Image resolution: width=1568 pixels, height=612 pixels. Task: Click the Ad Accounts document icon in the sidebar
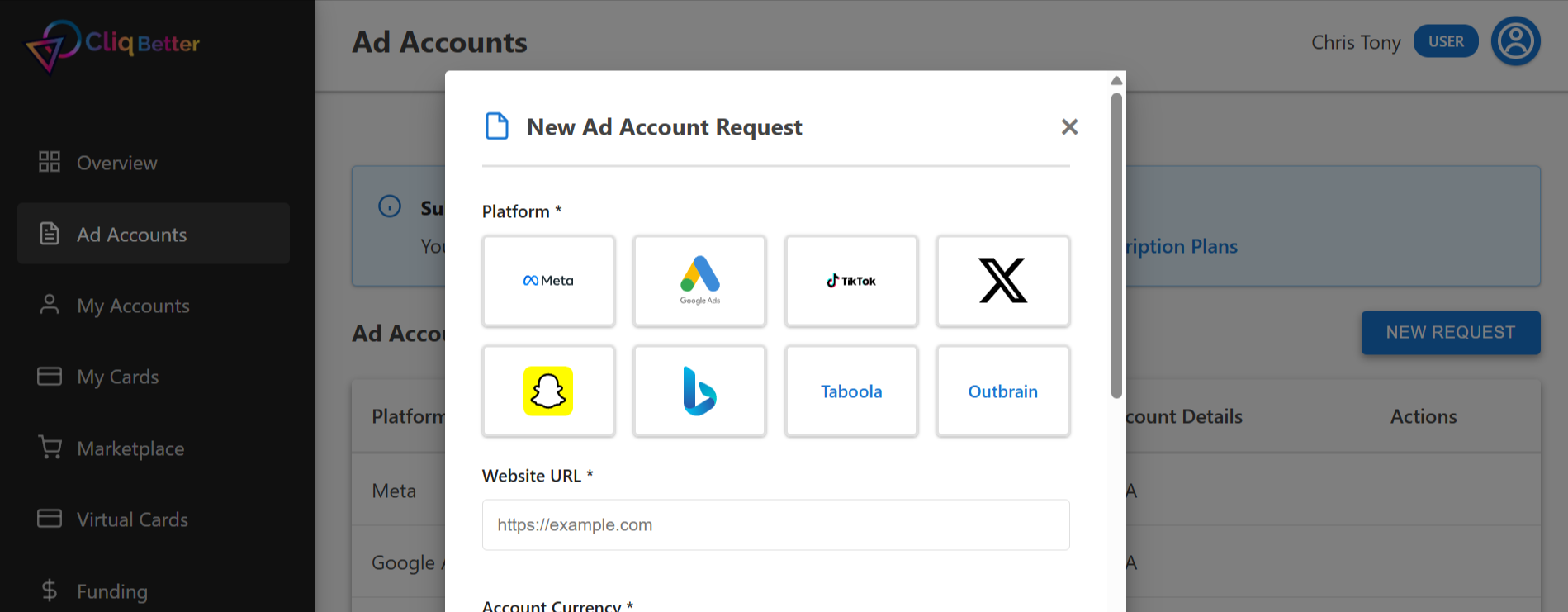click(50, 234)
